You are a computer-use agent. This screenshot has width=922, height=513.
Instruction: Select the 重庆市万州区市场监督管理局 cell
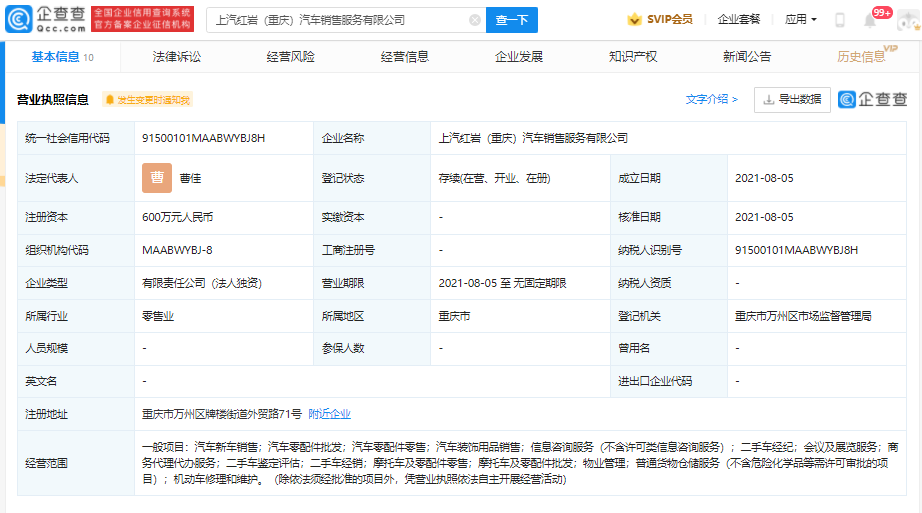coord(803,316)
